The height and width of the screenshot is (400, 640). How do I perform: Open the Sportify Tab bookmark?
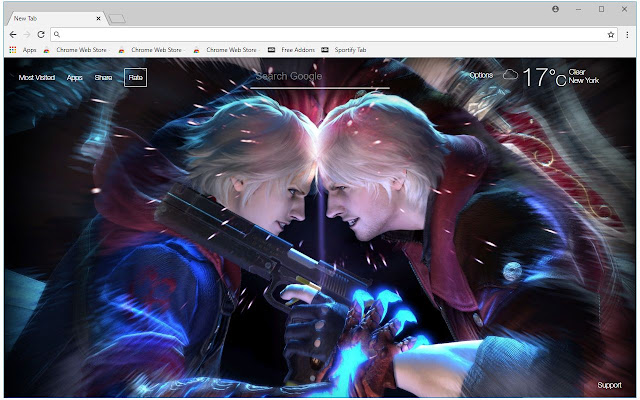344,50
